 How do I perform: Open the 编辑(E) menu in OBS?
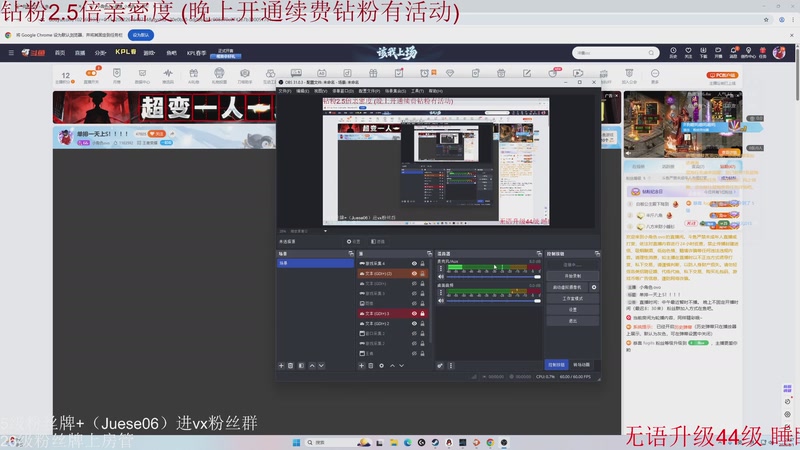click(x=303, y=91)
